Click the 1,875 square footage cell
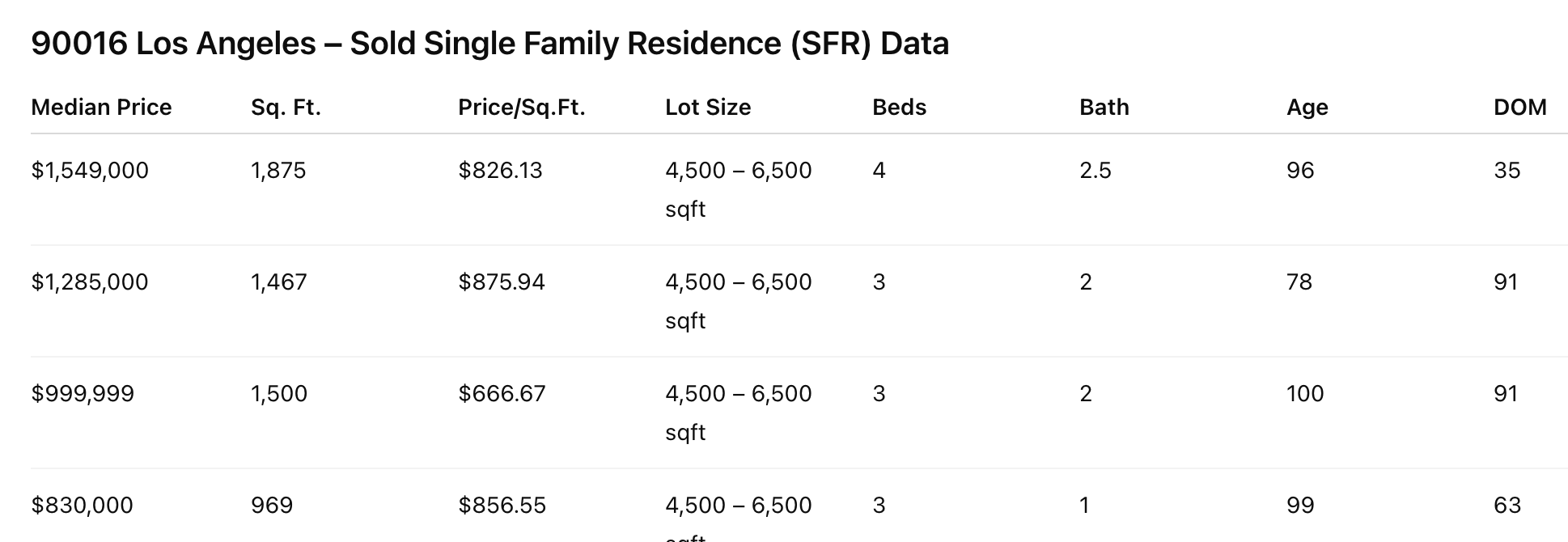 pos(278,171)
